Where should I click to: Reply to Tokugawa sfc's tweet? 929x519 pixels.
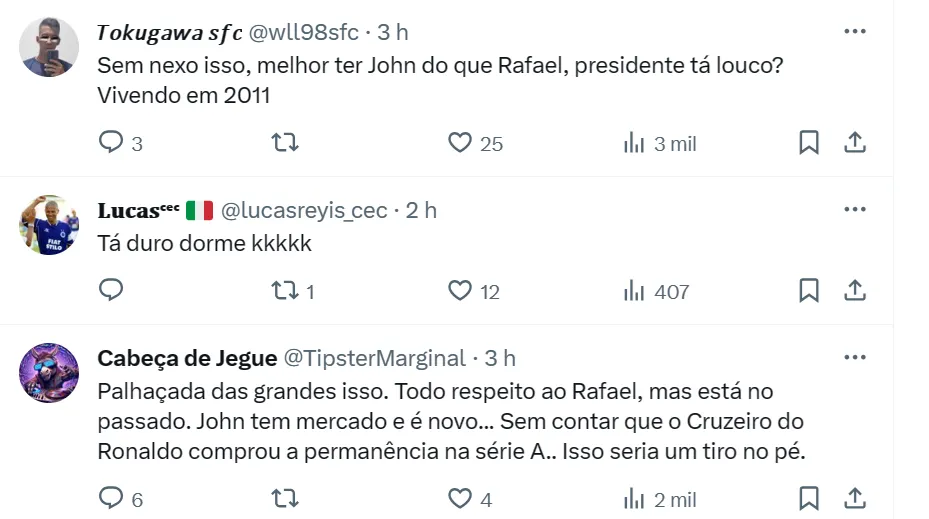(x=110, y=143)
